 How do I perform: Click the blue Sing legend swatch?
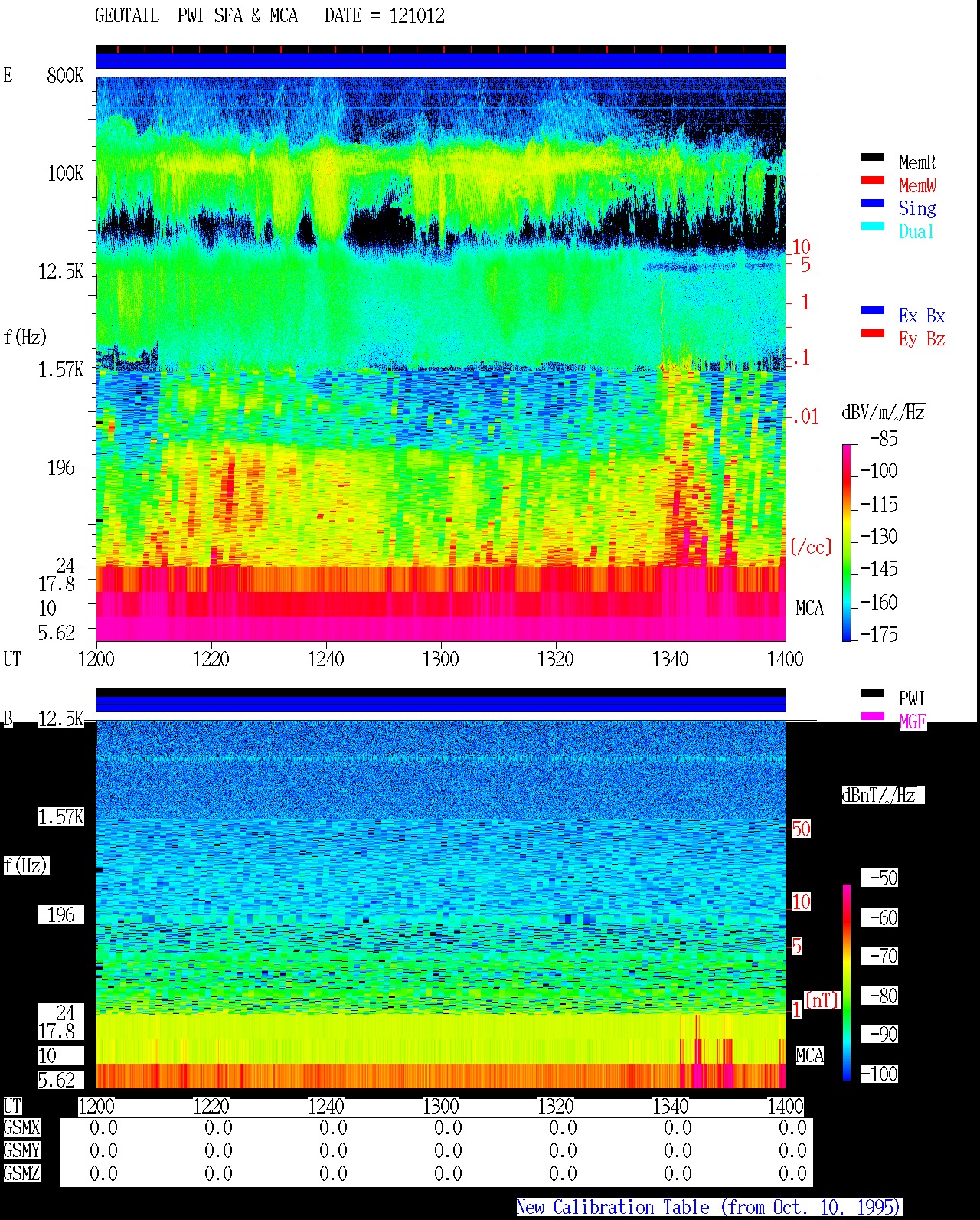(873, 204)
